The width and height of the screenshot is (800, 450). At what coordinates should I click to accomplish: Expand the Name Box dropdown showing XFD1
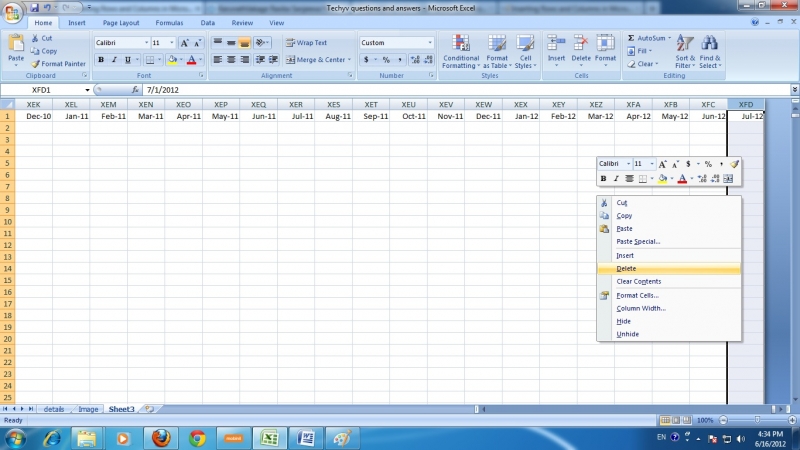coord(87,90)
